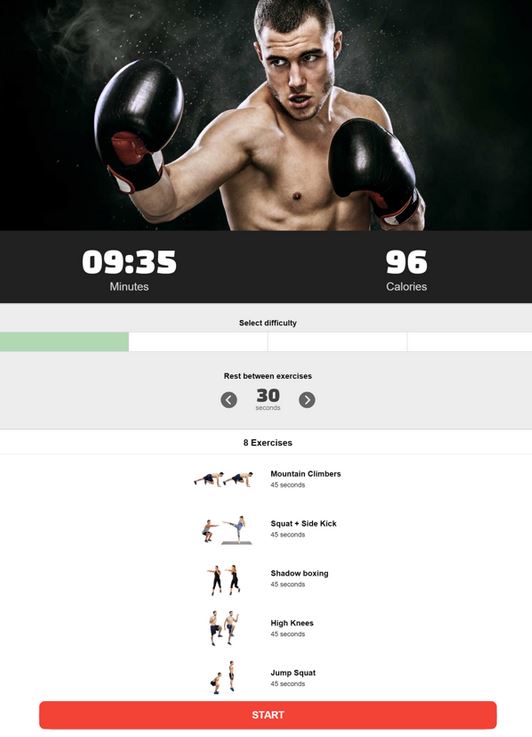Select the third difficulty level segment

point(337,342)
